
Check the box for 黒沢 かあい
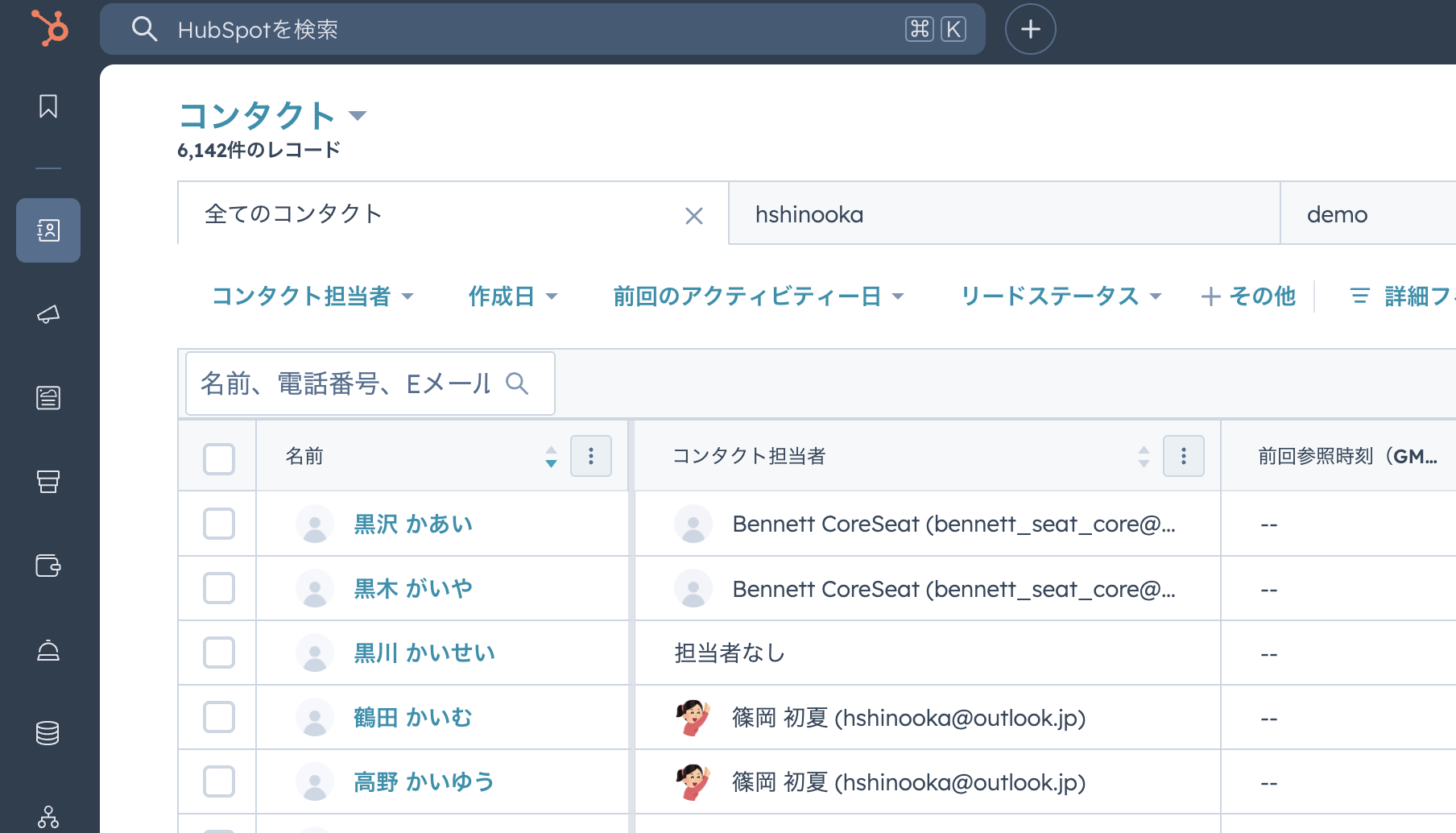[x=219, y=524]
